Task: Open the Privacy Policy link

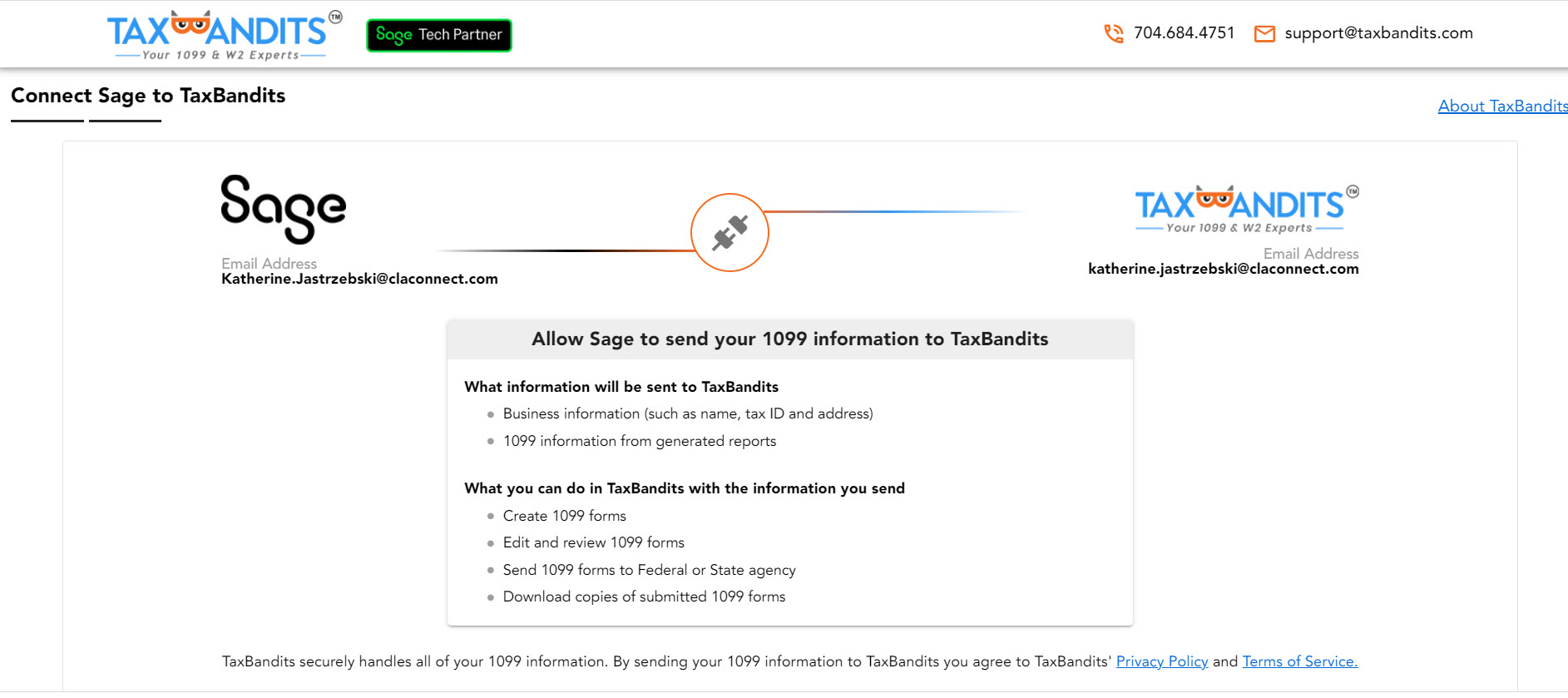Action: [x=1161, y=661]
